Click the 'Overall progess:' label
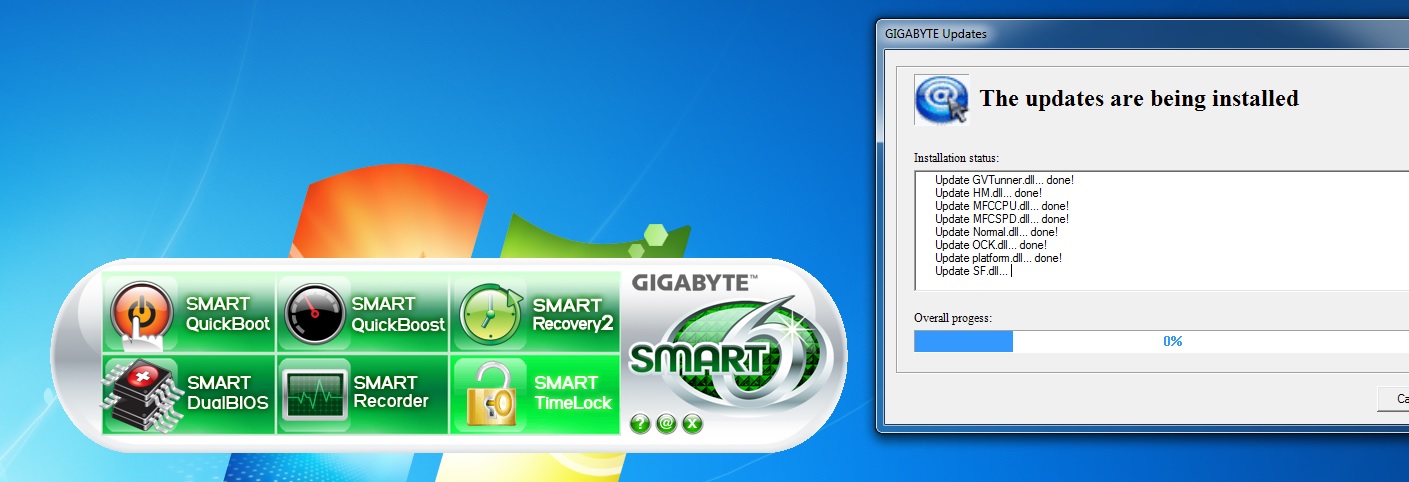This screenshot has width=1409, height=482. 953,317
